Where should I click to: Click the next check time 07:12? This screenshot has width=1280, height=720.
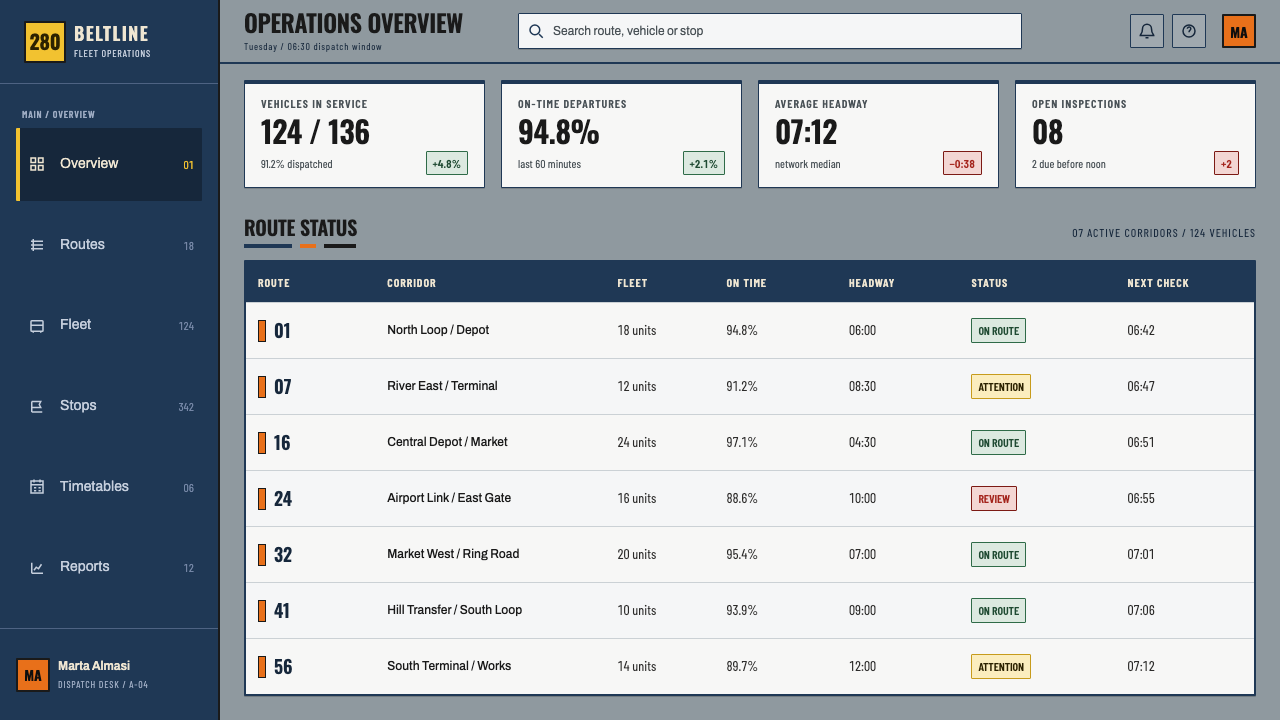point(1141,666)
